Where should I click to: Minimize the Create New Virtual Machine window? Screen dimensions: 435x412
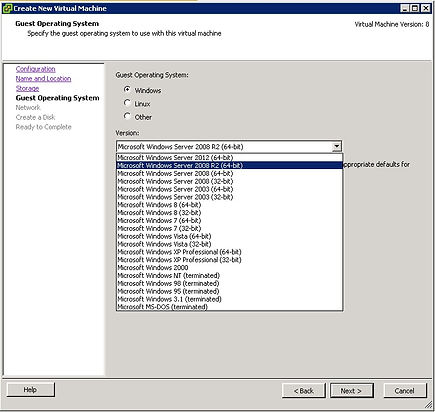coord(405,8)
